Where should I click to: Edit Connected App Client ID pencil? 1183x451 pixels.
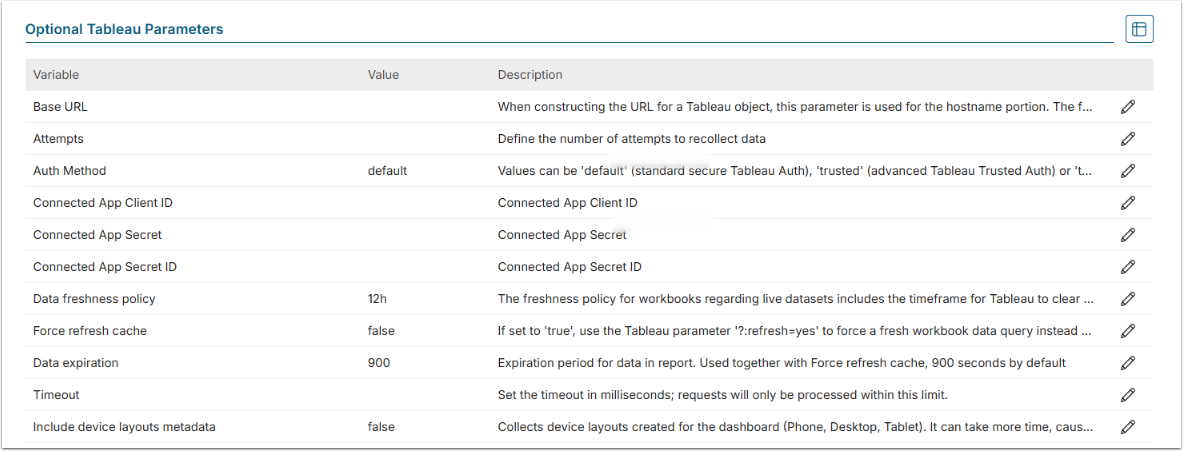click(1128, 203)
